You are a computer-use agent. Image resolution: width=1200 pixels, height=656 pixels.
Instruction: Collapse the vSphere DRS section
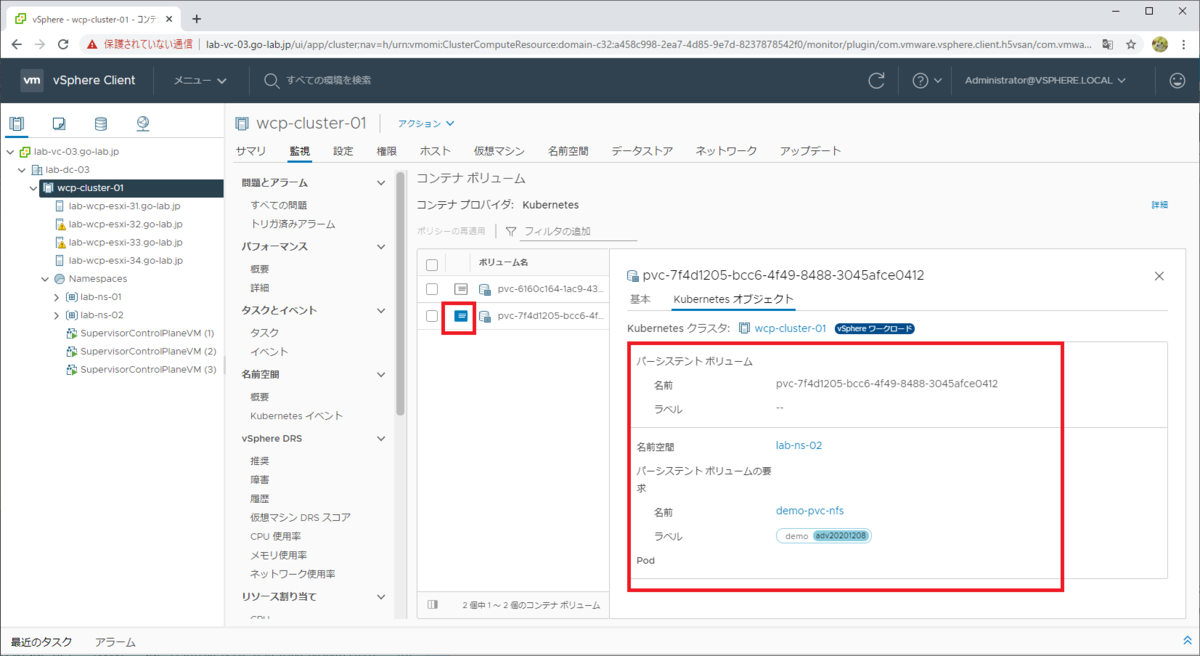click(x=380, y=438)
